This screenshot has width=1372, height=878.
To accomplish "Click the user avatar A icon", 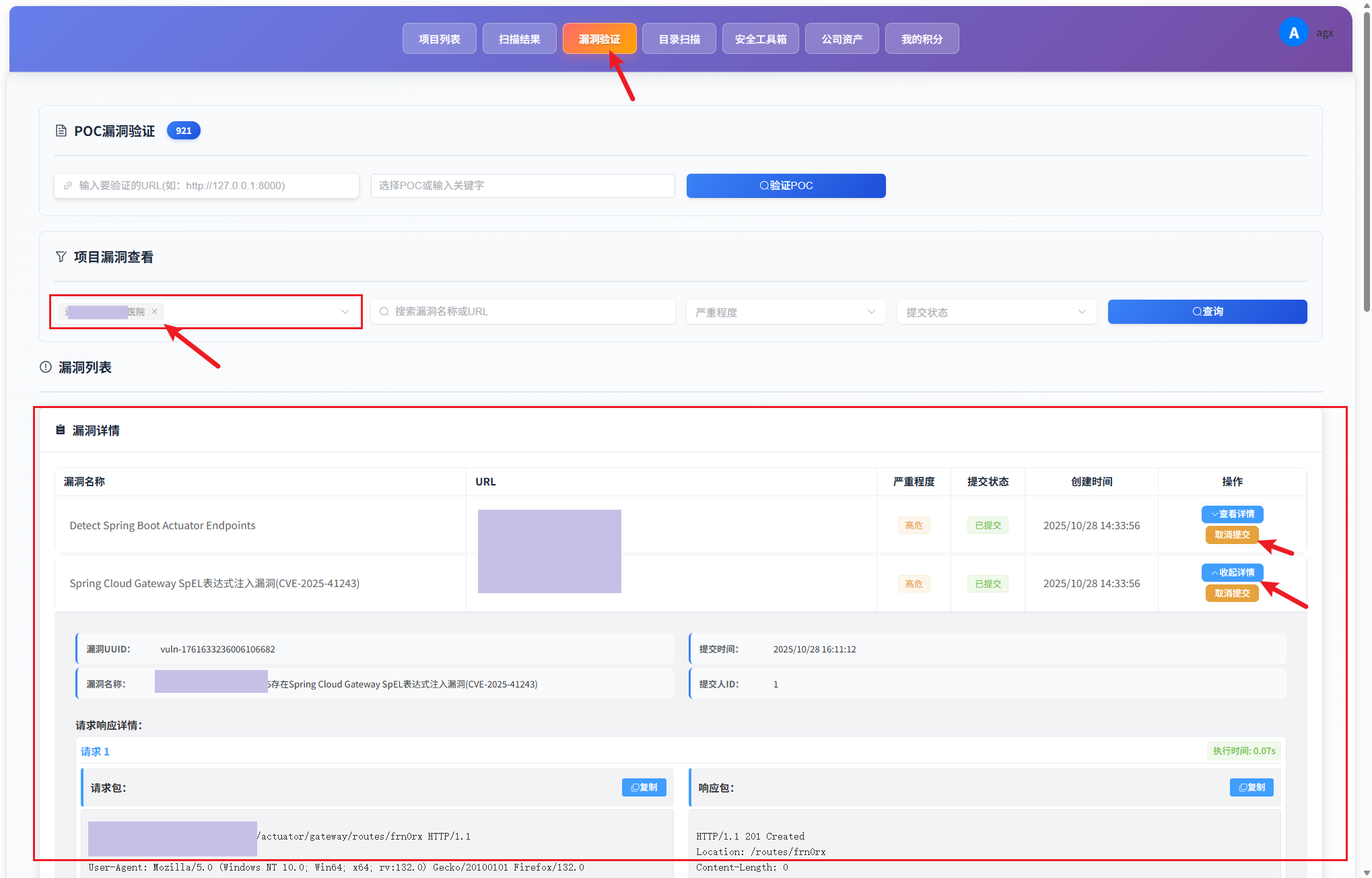I will pos(1293,32).
